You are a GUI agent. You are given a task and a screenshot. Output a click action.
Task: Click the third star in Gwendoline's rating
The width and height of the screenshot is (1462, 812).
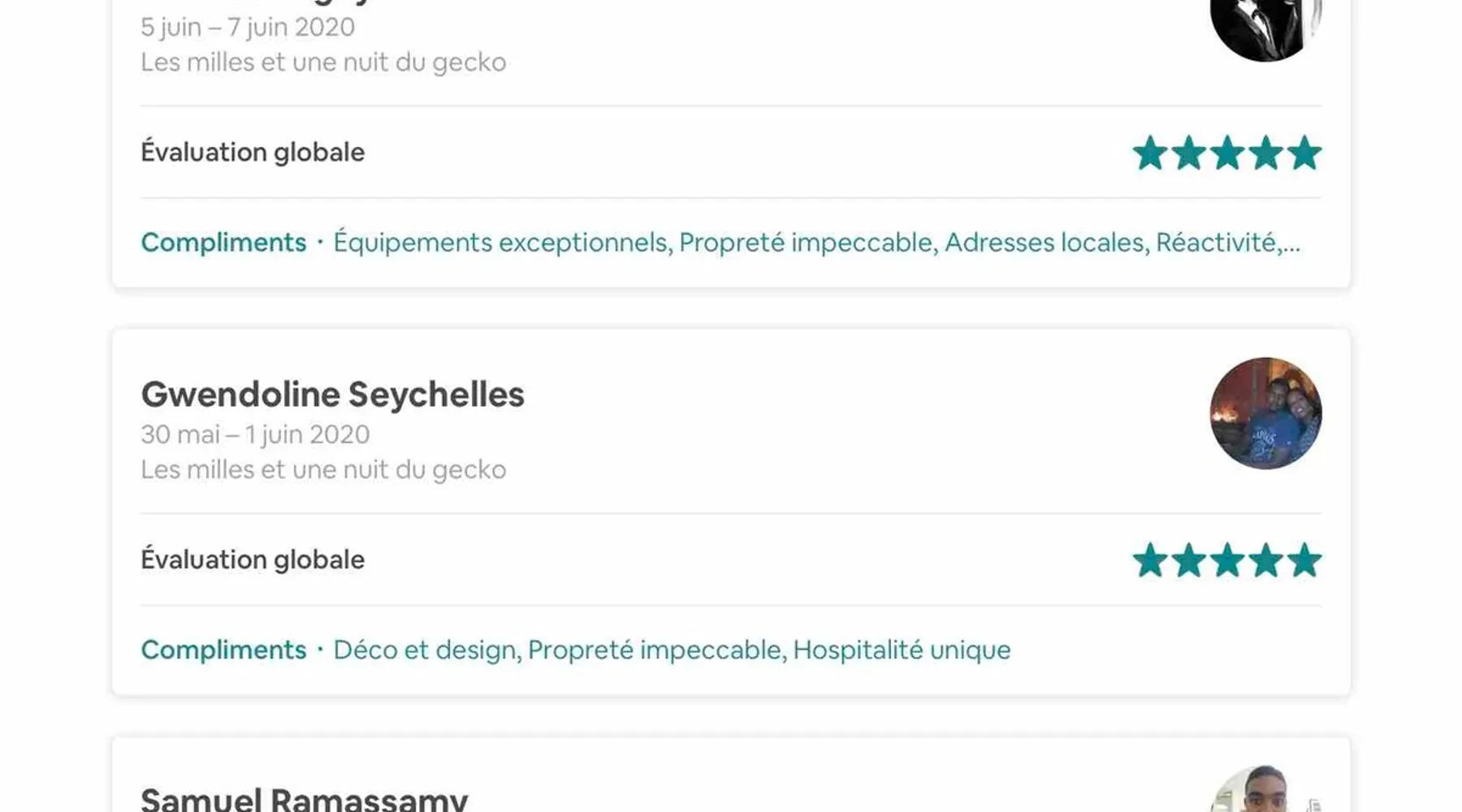pos(1227,560)
